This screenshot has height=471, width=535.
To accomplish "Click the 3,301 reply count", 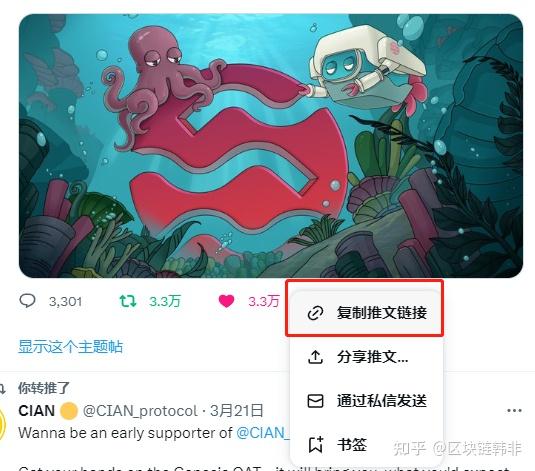I will [65, 301].
